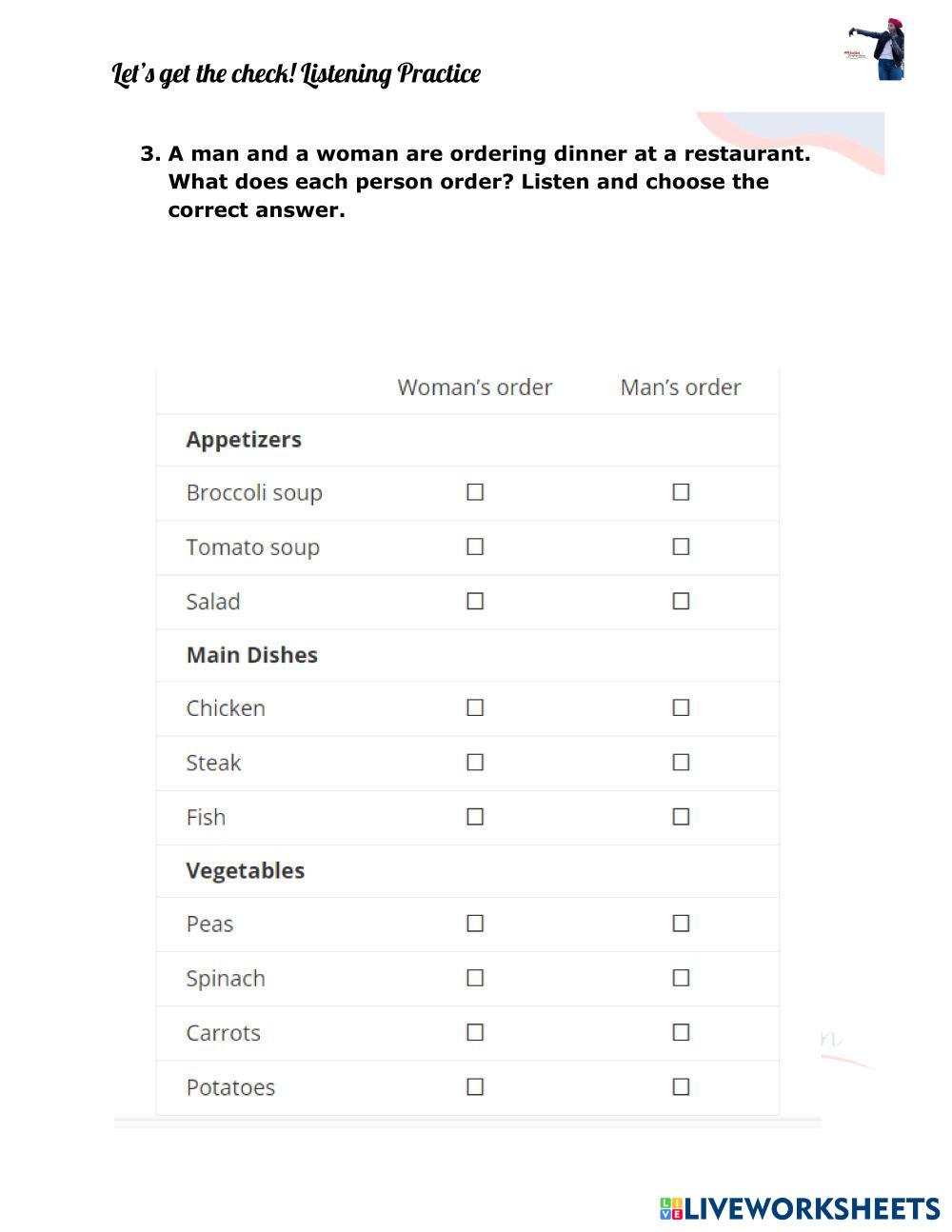Tick Potatoes under Woman's order
The height and width of the screenshot is (1232, 952).
[x=475, y=1086]
